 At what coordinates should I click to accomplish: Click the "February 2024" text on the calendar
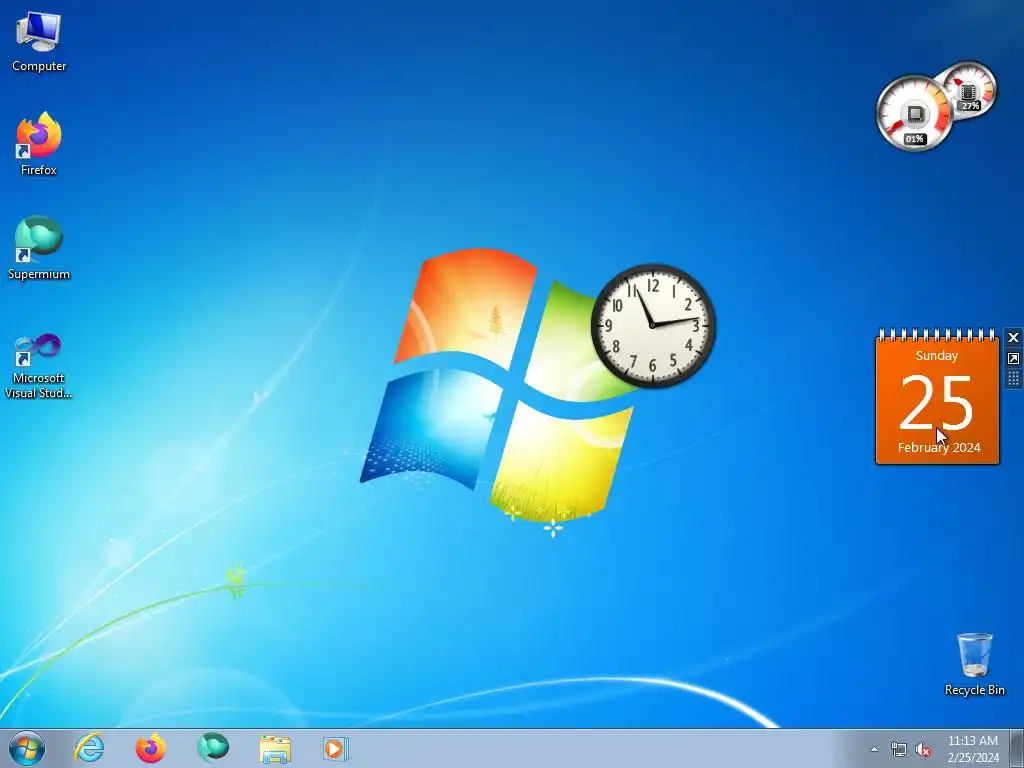[x=939, y=447]
